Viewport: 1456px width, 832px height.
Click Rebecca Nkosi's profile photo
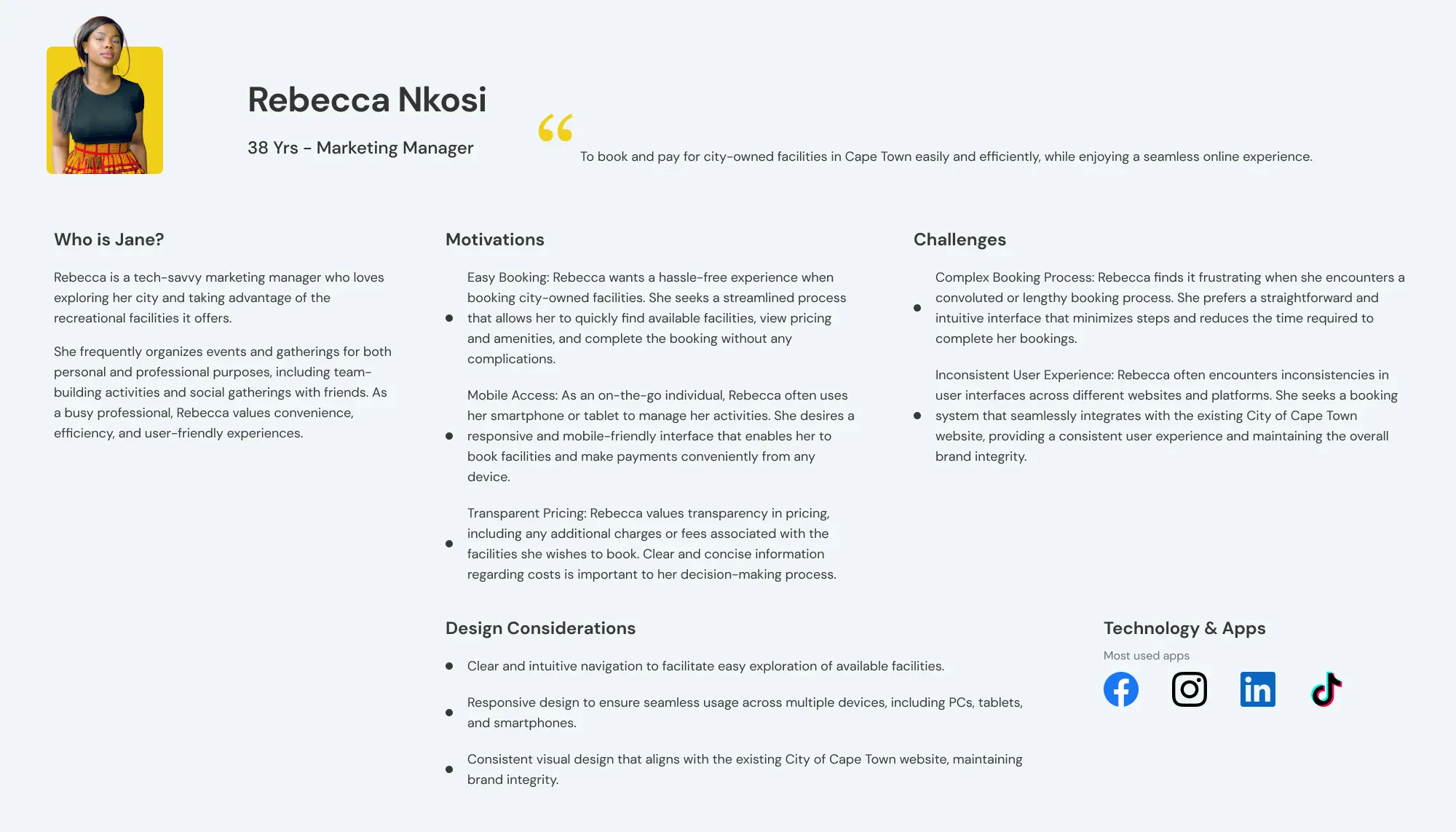point(105,102)
